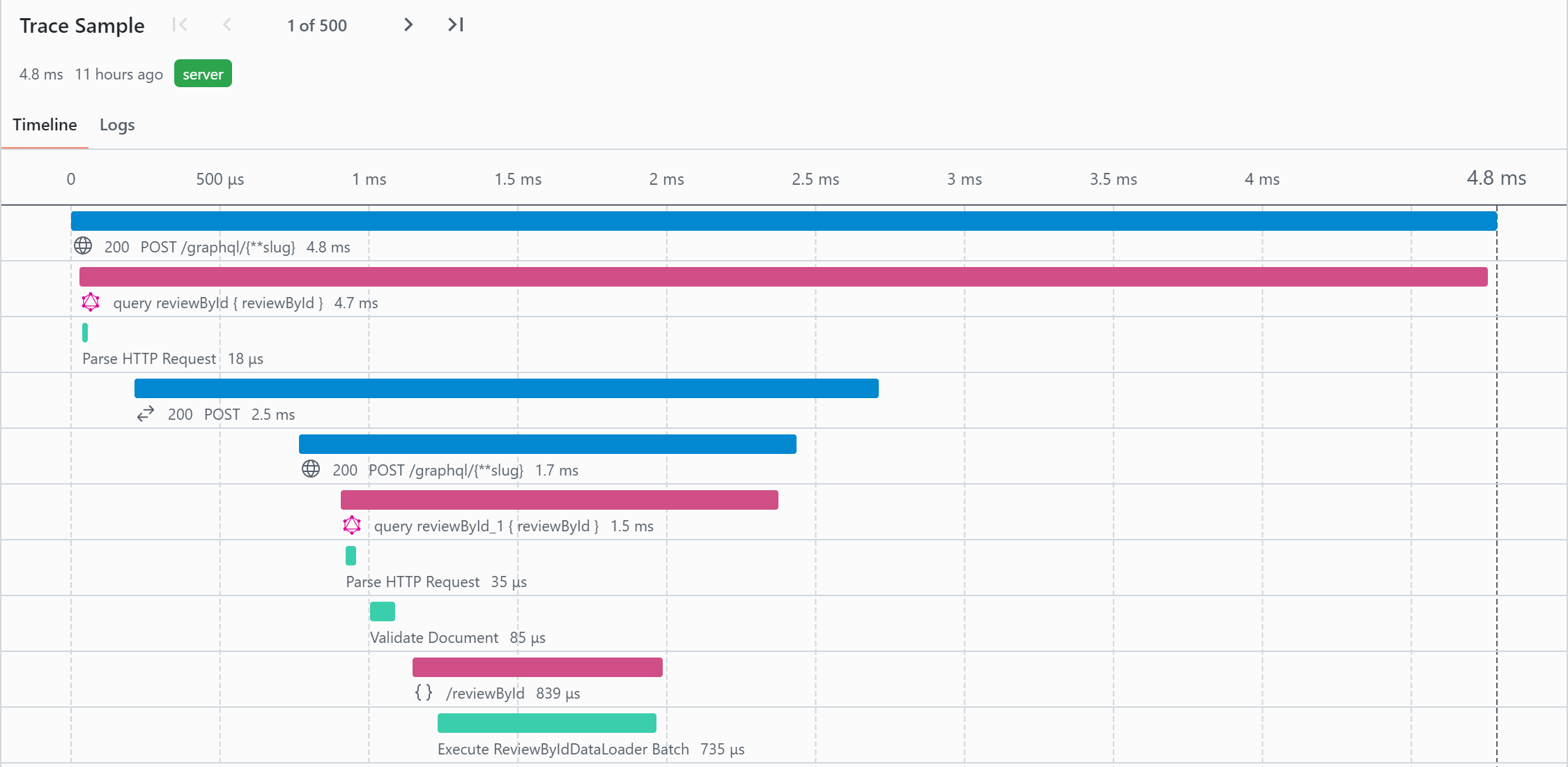Select the 4.8 ms root blue span bar
The image size is (1568, 767).
pos(783,221)
